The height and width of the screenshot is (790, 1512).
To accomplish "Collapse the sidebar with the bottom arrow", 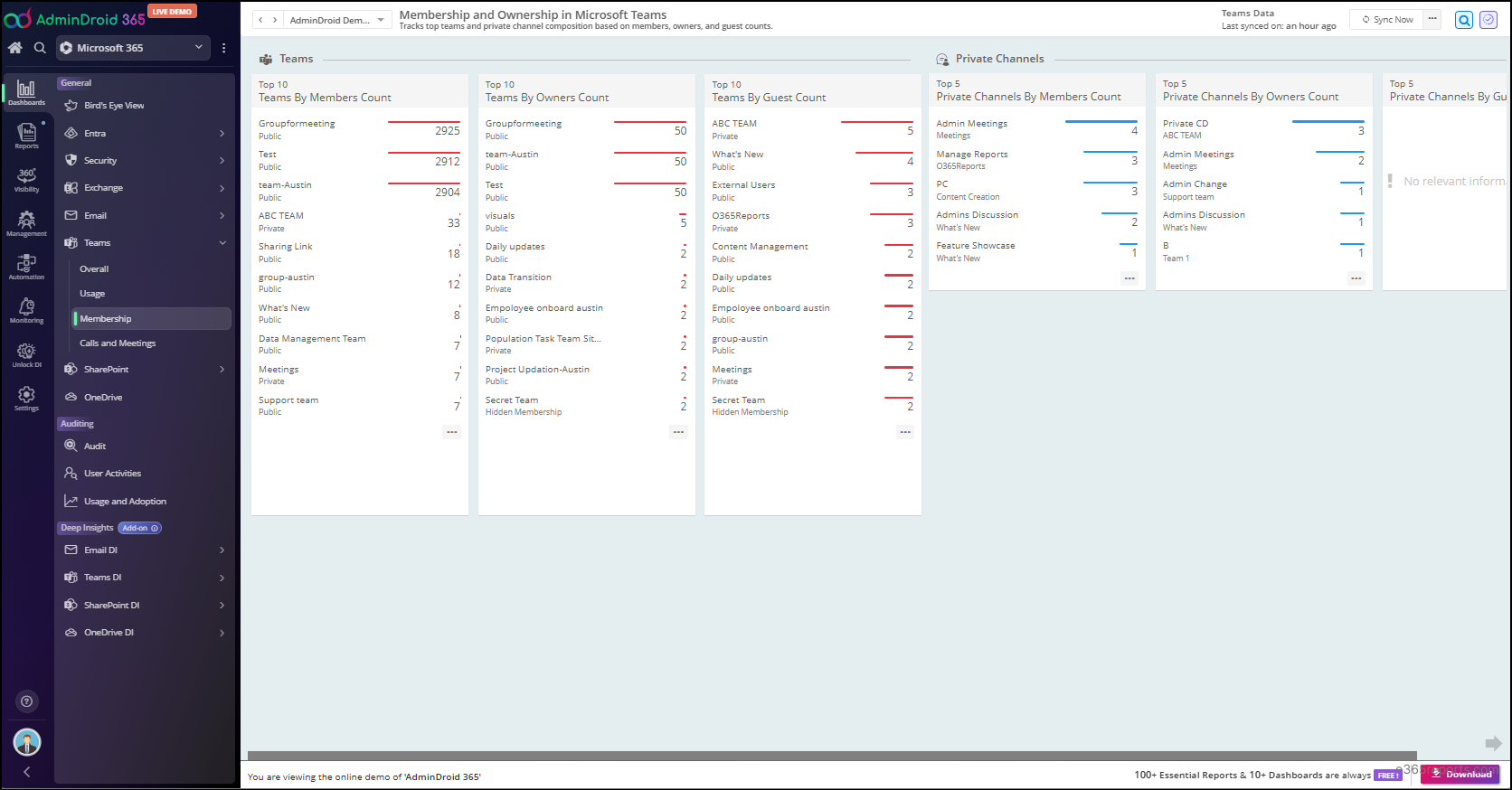I will click(26, 772).
